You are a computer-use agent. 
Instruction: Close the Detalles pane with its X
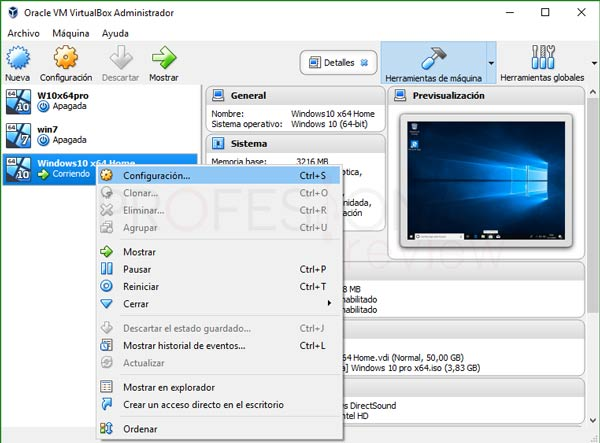(x=364, y=62)
